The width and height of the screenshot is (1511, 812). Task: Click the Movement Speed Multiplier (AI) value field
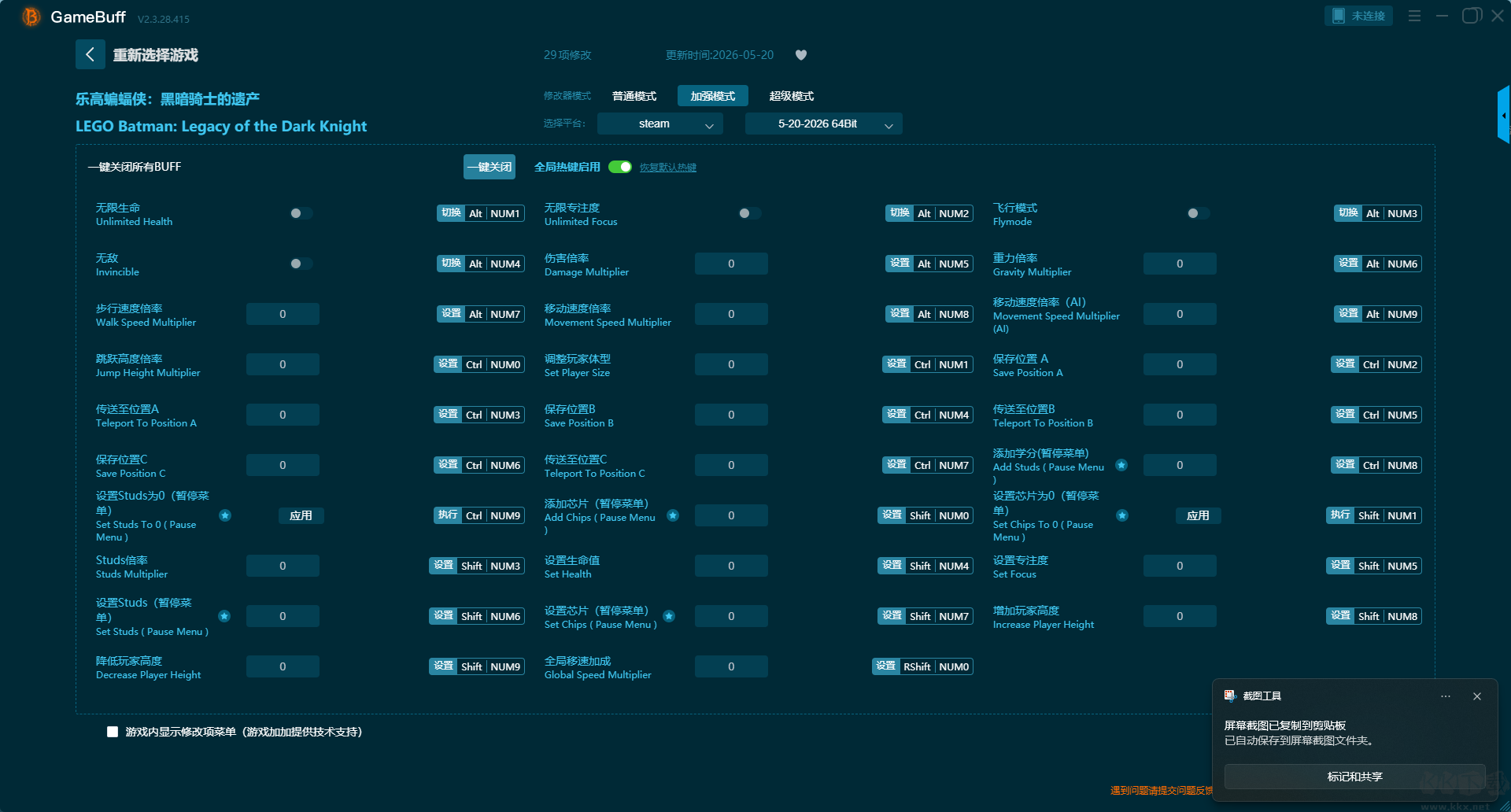pos(1180,314)
